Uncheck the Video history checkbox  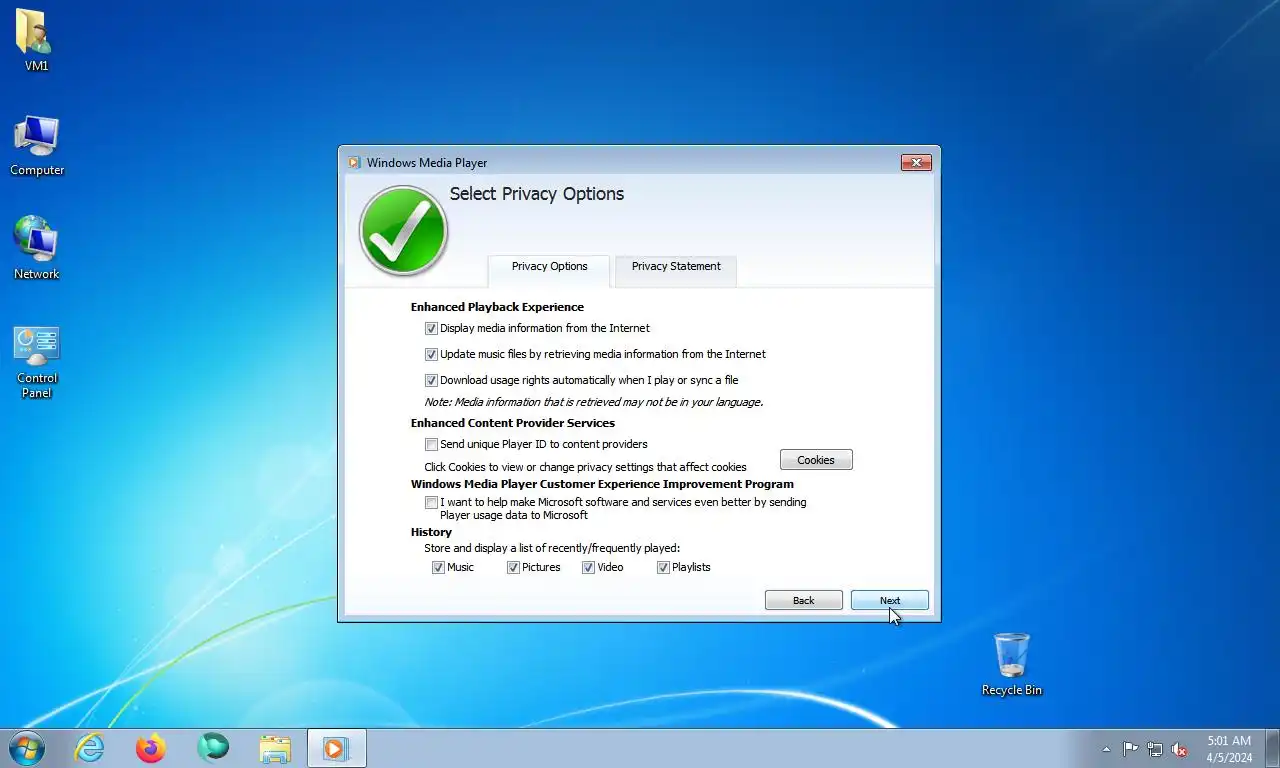pos(588,567)
